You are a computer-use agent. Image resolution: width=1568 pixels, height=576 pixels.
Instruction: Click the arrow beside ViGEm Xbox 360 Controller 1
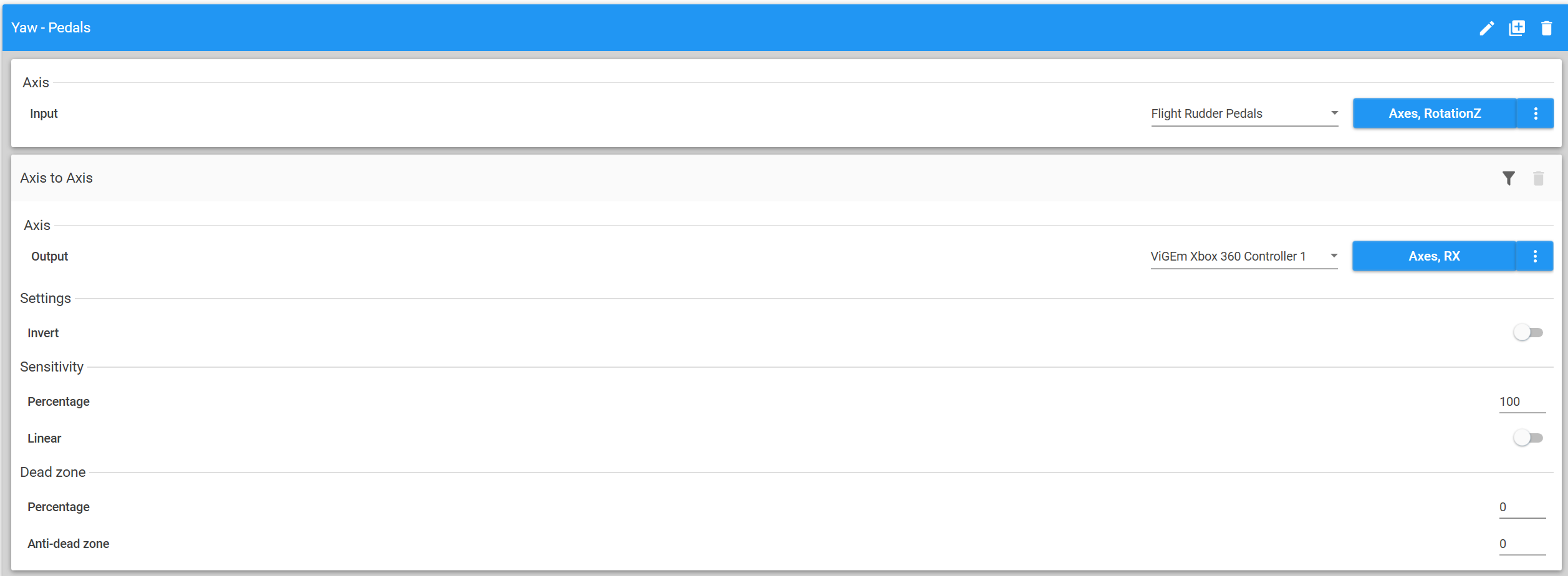tap(1334, 256)
